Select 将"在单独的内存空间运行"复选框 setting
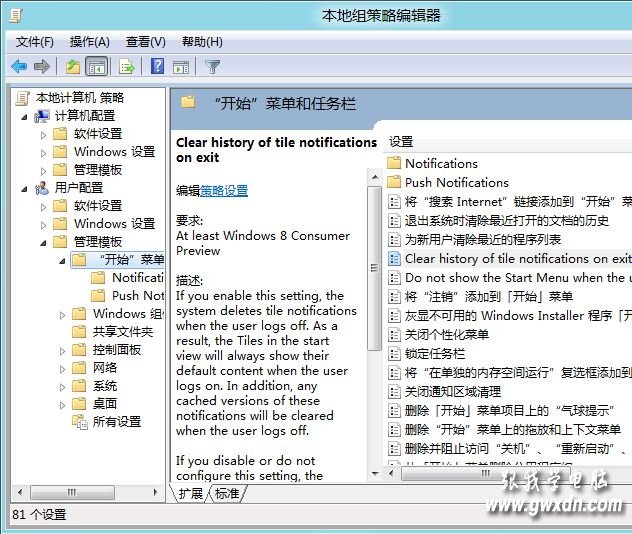Image resolution: width=632 pixels, height=534 pixels. (518, 372)
